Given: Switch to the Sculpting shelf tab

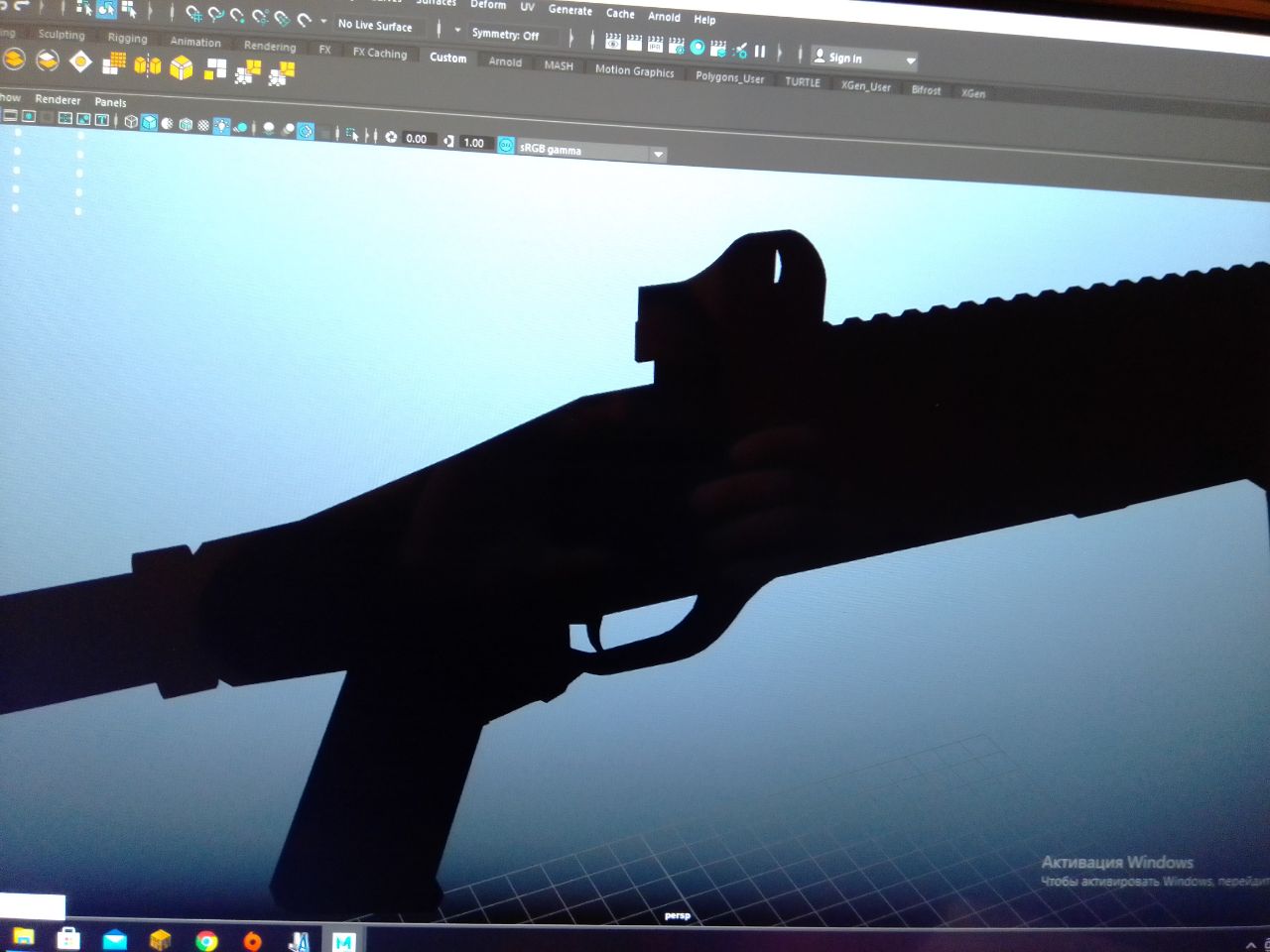Looking at the screenshot, I should pyautogui.click(x=62, y=35).
